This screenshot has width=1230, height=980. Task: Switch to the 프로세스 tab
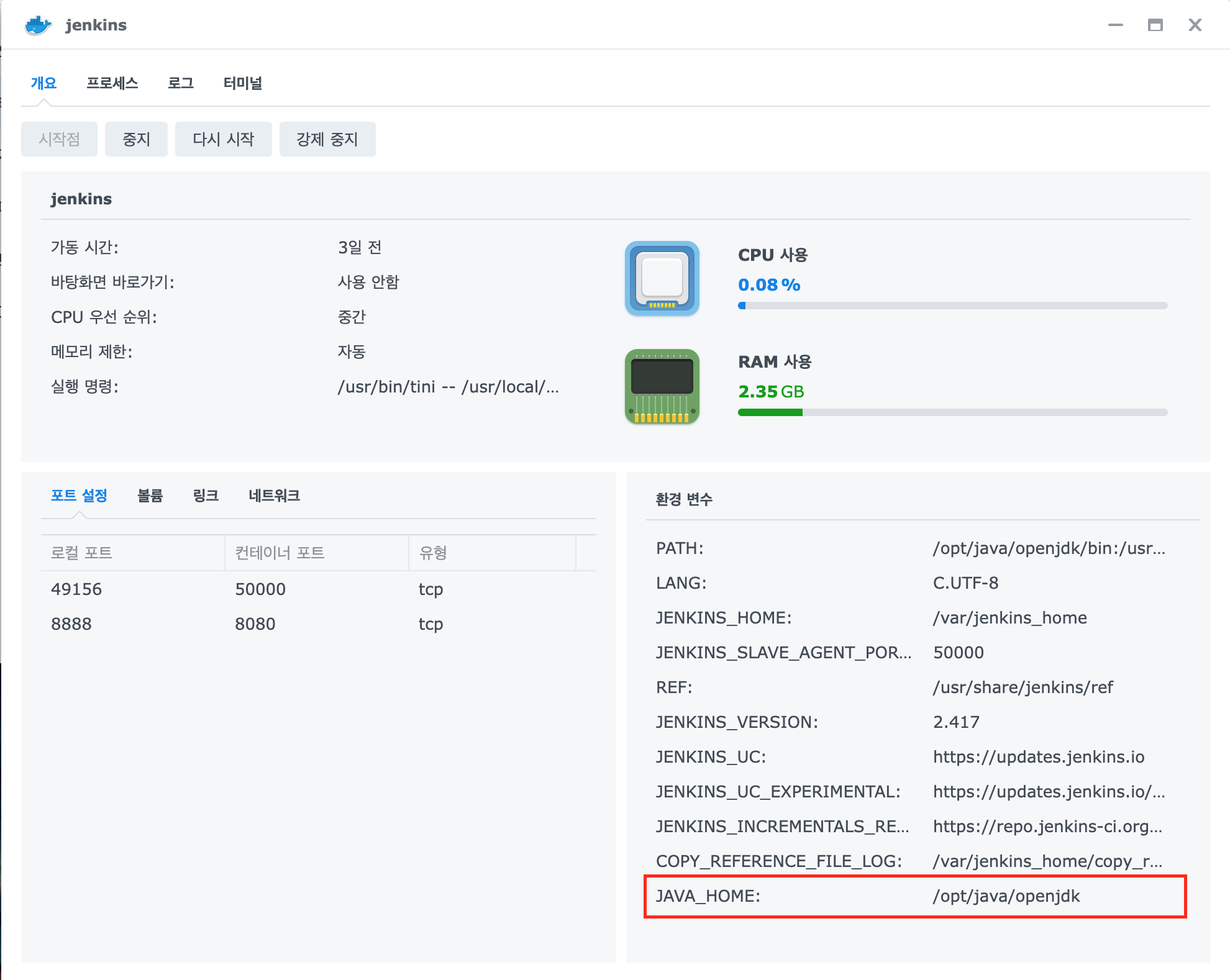pyautogui.click(x=112, y=83)
